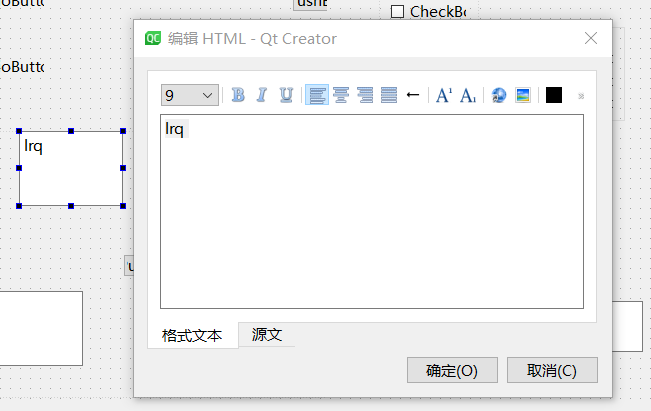Switch to the 源文 tab
This screenshot has width=651, height=411.
pyautogui.click(x=267, y=335)
